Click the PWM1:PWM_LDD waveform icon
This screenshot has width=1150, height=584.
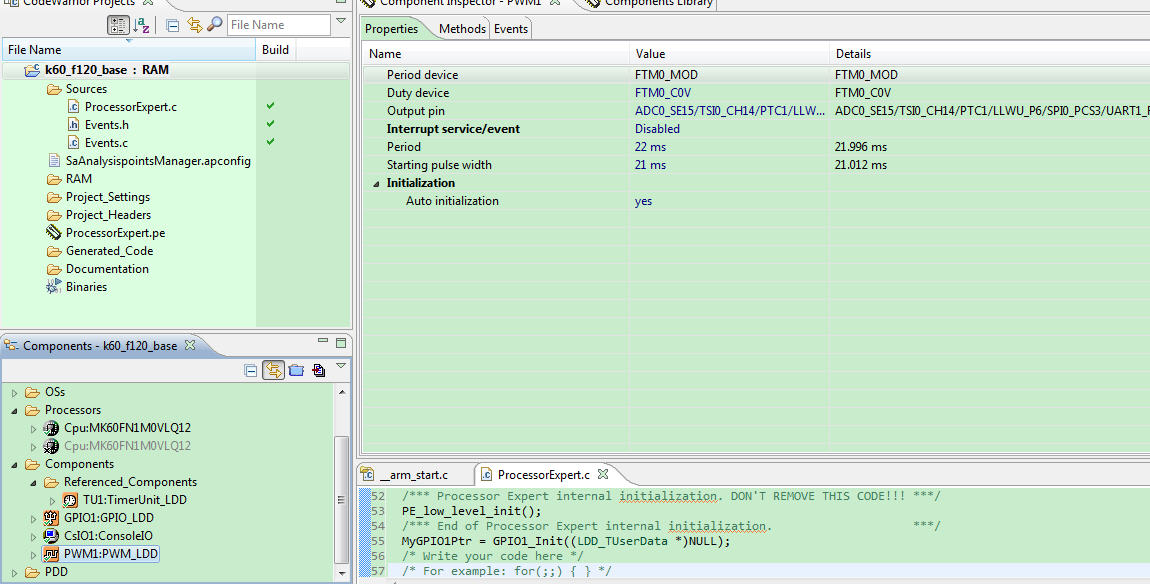51,554
